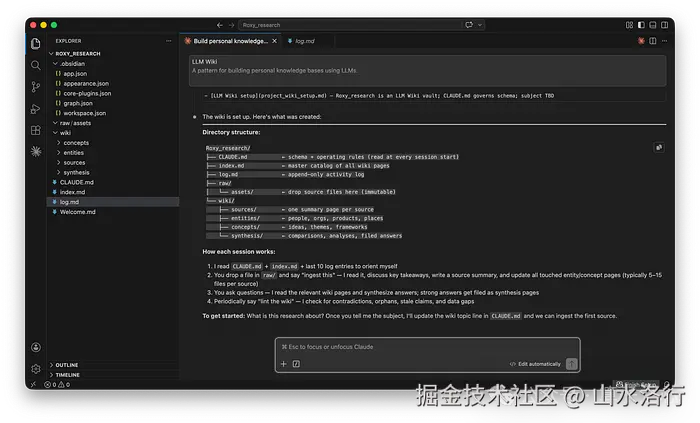This screenshot has width=700, height=423.
Task: Switch to the Build personal knowledge tab
Action: click(230, 41)
